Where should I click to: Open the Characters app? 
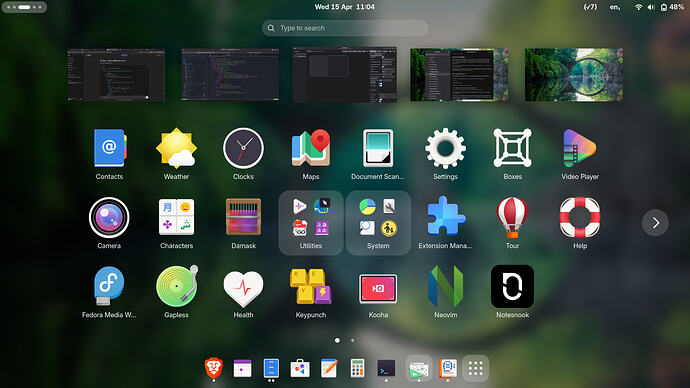point(176,218)
